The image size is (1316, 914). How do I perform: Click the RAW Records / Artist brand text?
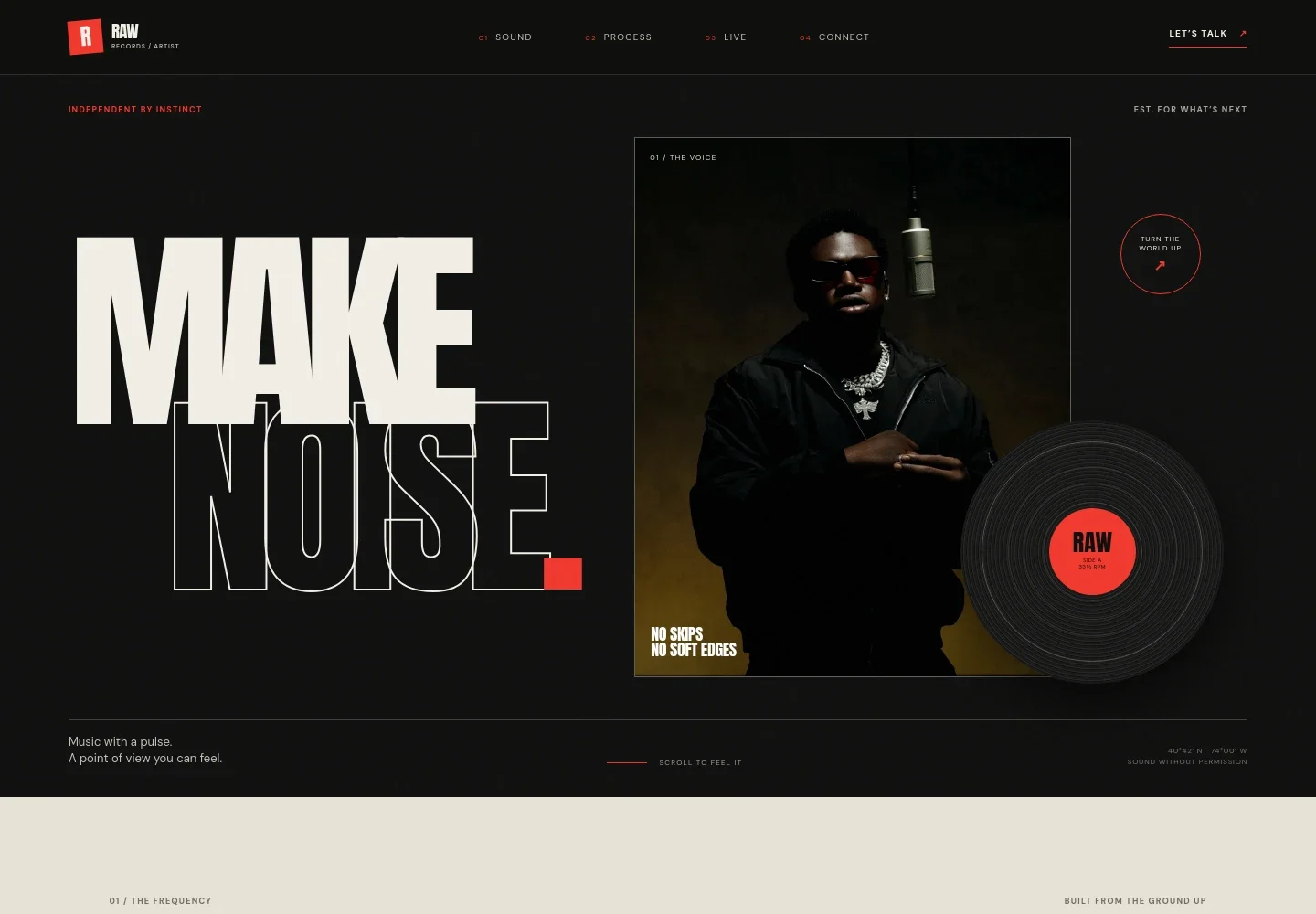tap(145, 37)
